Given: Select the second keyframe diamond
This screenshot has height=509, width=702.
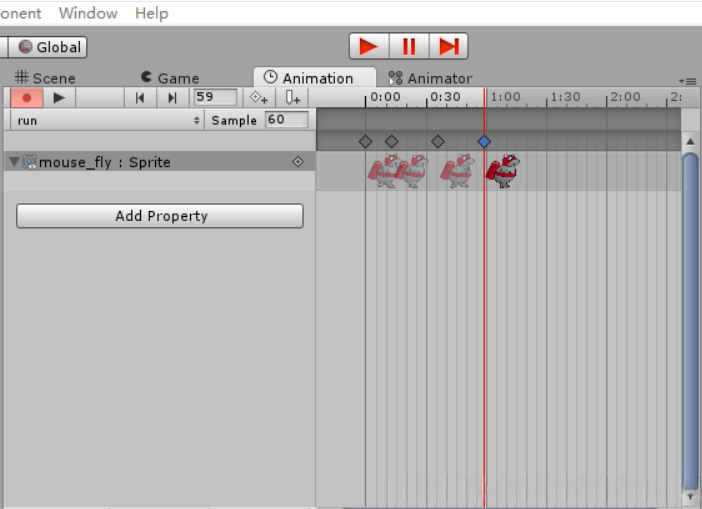Looking at the screenshot, I should click(x=392, y=141).
